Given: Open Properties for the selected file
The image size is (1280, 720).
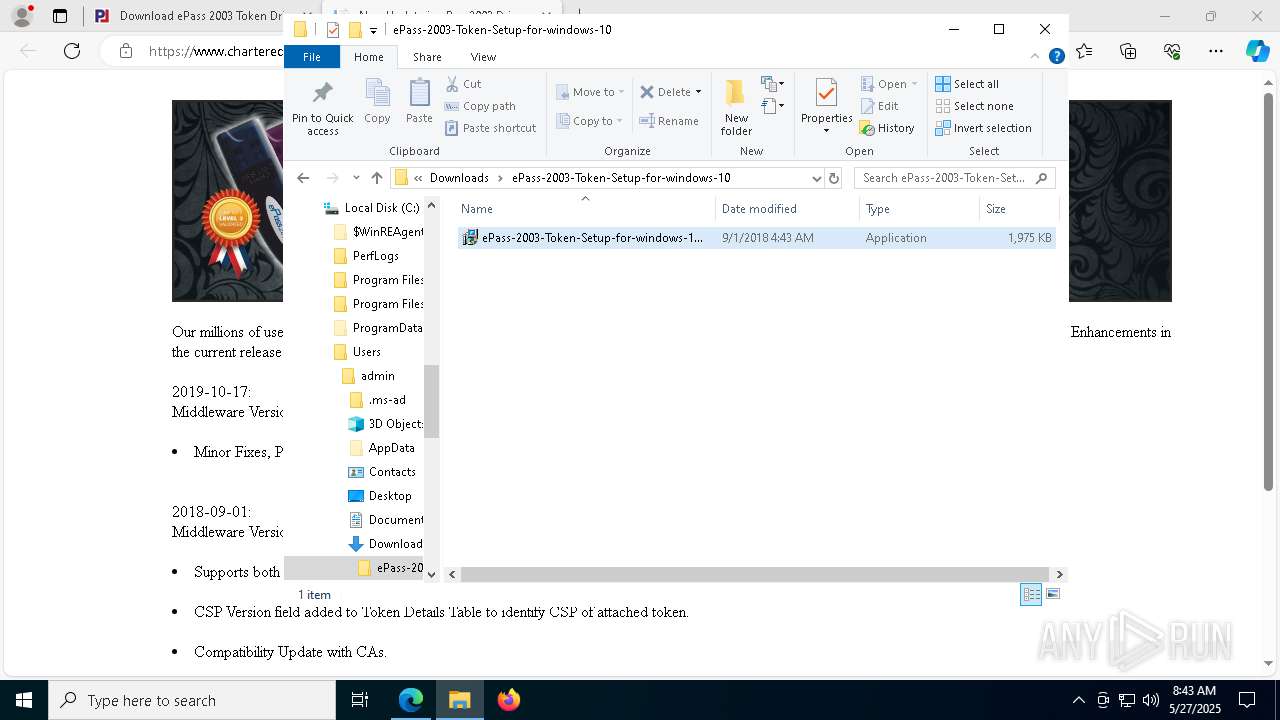Looking at the screenshot, I should [x=826, y=101].
